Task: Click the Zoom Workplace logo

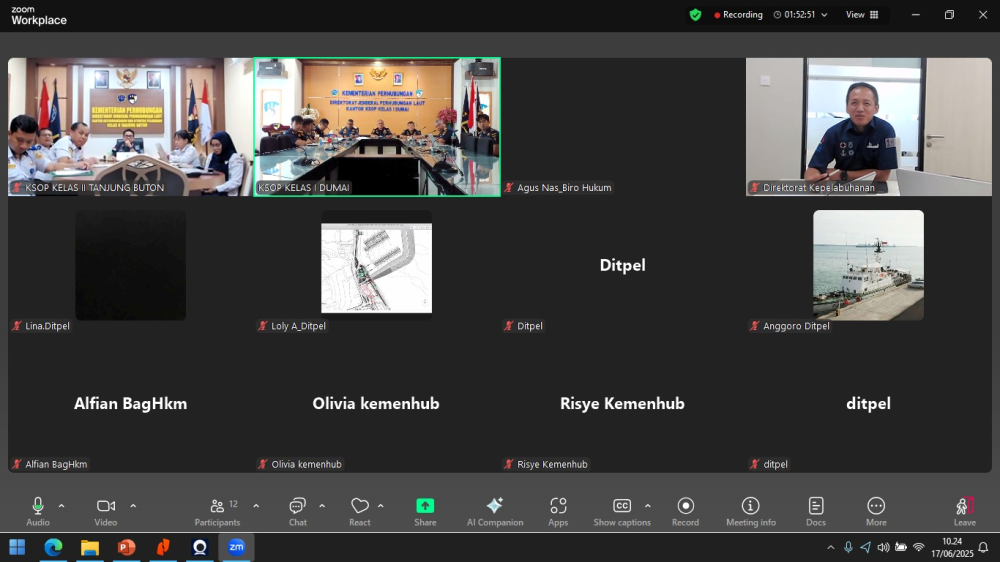Action: [39, 16]
